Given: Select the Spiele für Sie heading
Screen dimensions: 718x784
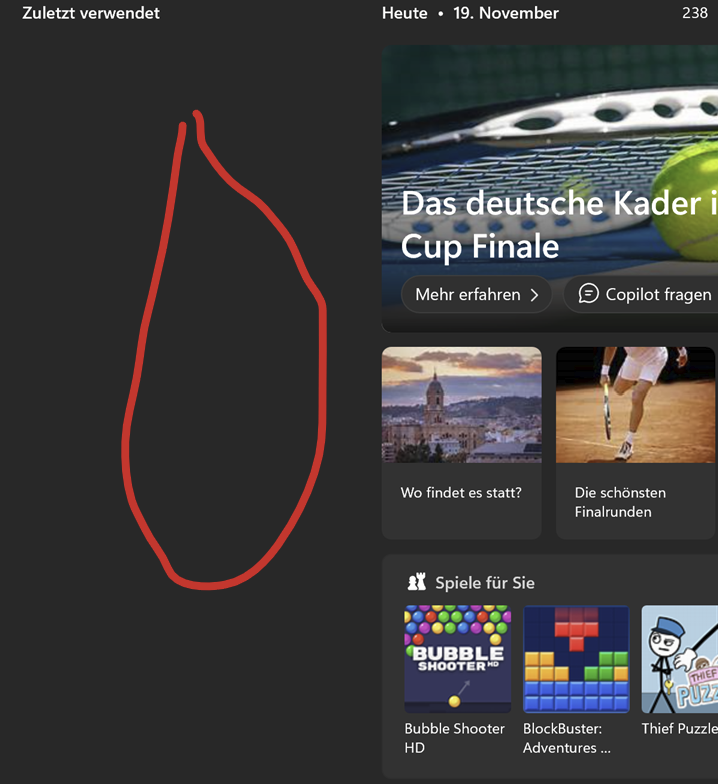Looking at the screenshot, I should click(484, 582).
